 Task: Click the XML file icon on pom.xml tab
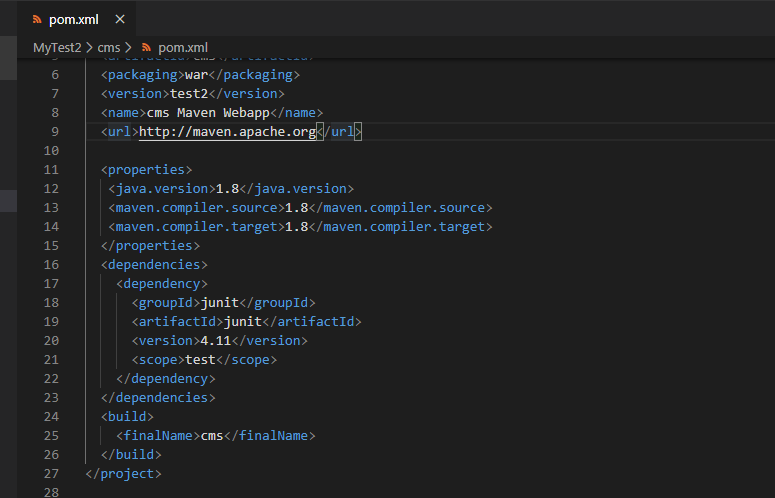pyautogui.click(x=37, y=19)
